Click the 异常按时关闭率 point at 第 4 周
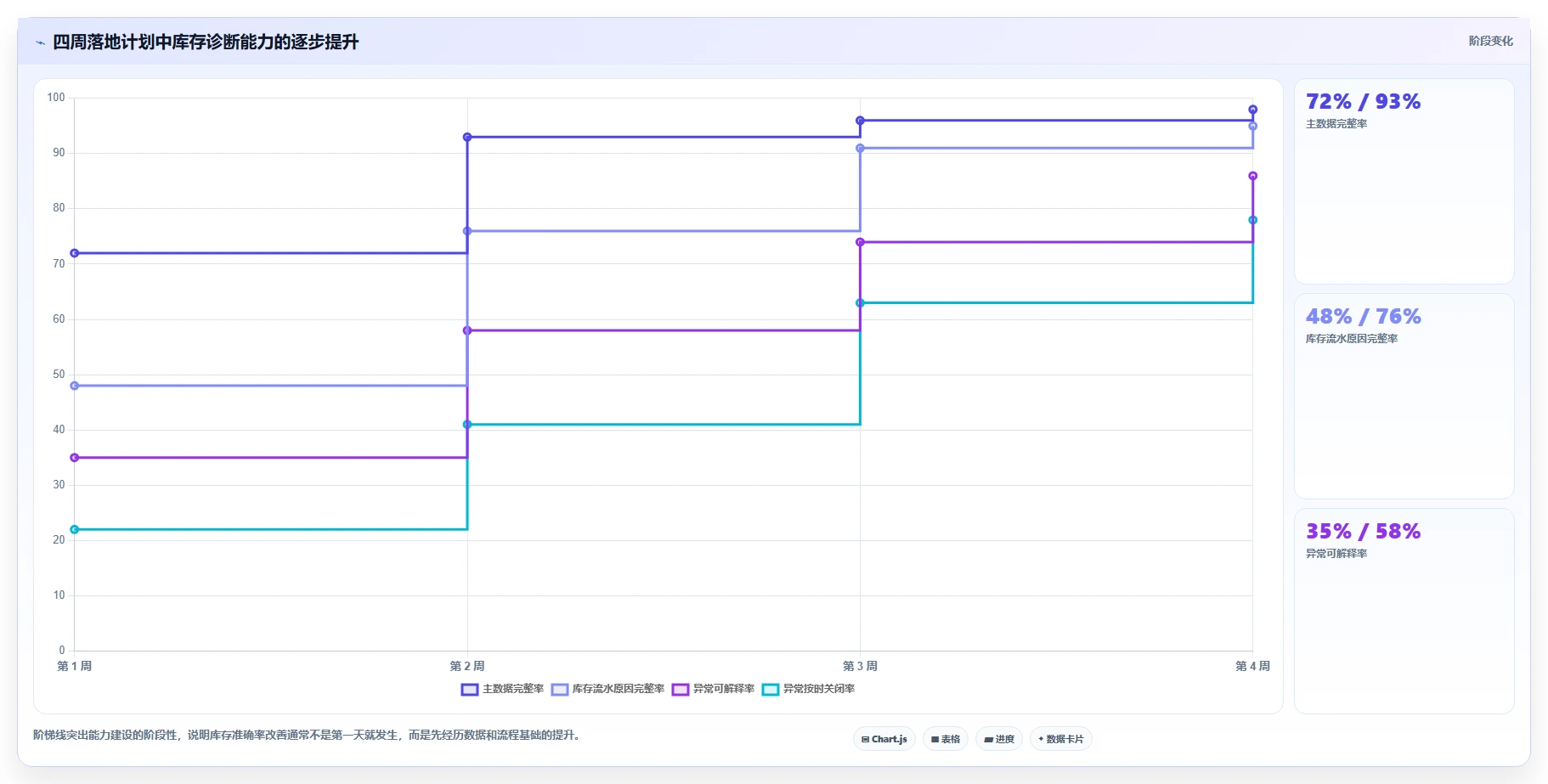This screenshot has height=784, width=1548. point(1253,220)
